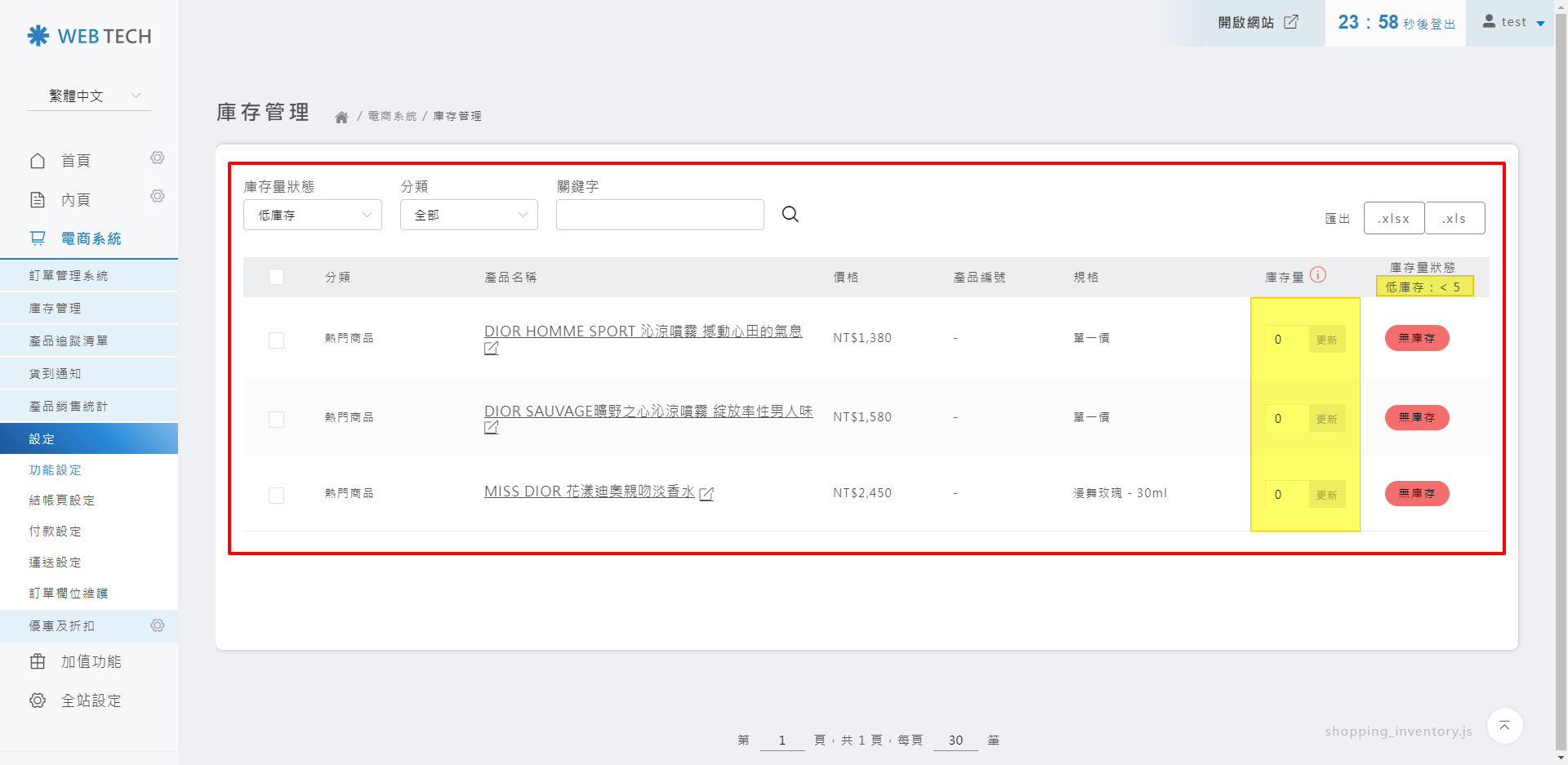1568x765 pixels.
Task: Check the DIOR HOMME SPORT row checkbox
Action: click(277, 340)
